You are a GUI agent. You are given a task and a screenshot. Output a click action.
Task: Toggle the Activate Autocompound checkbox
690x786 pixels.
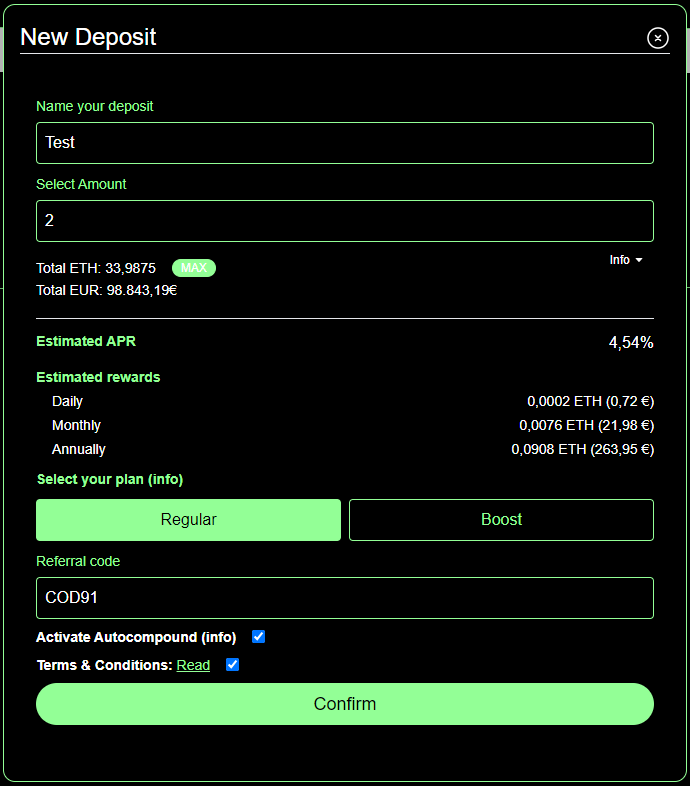pyautogui.click(x=259, y=637)
